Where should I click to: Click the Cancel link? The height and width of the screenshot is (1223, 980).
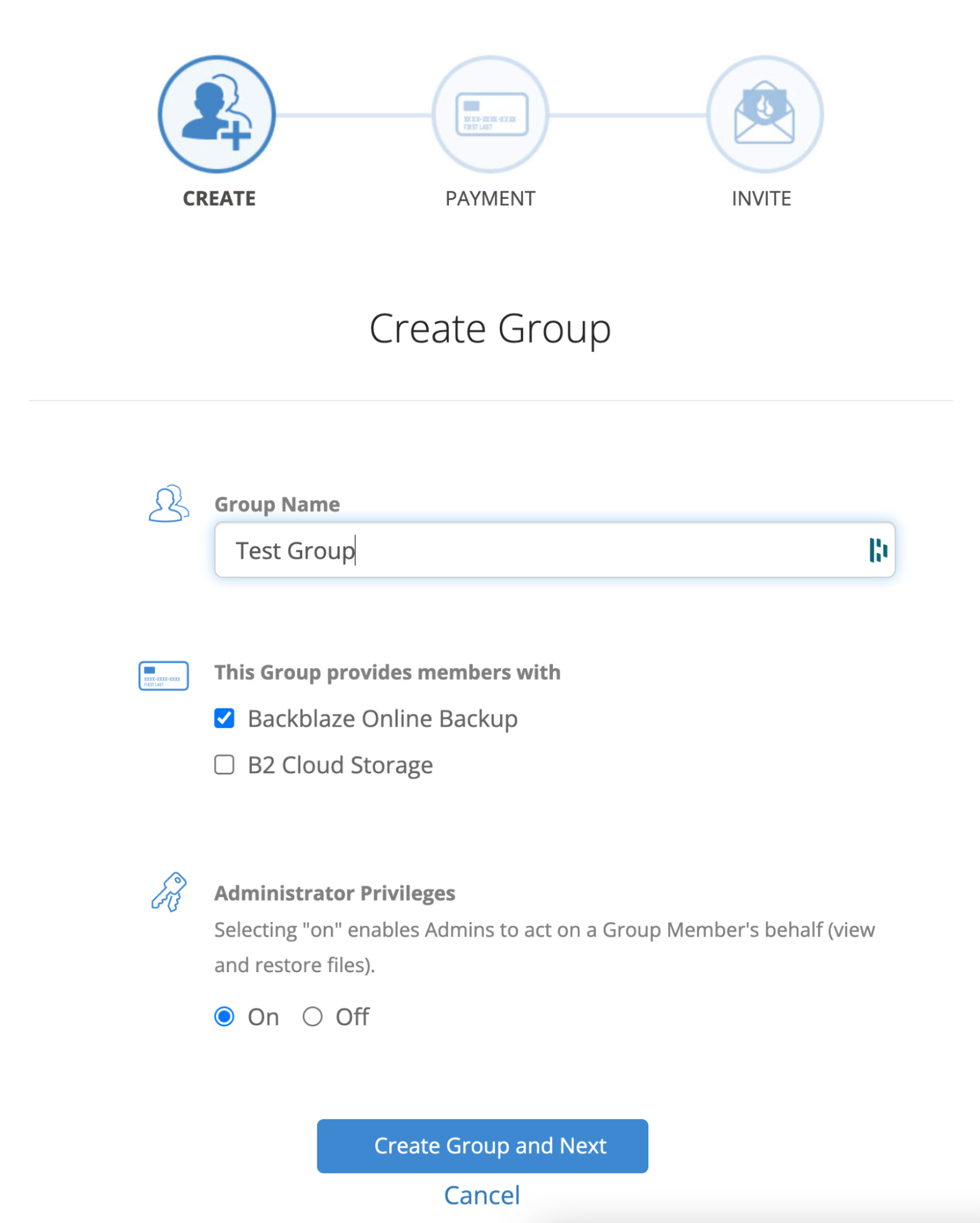pos(482,1195)
